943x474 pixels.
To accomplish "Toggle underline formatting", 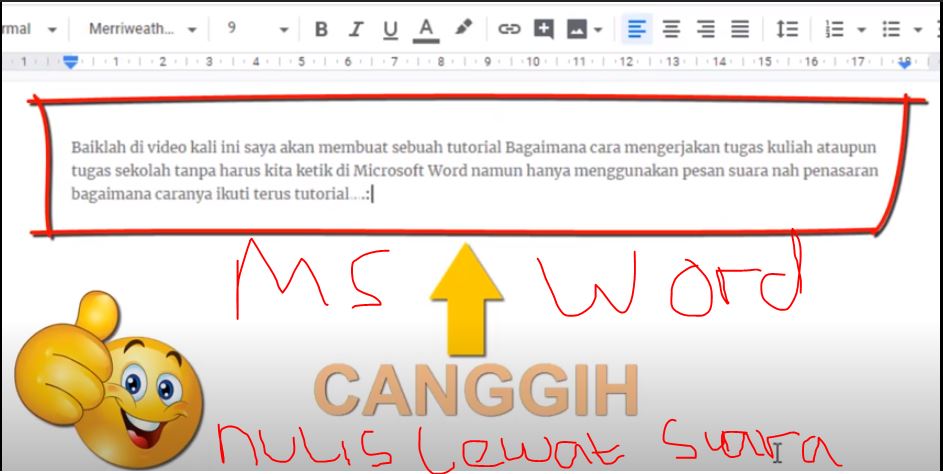I will (391, 29).
